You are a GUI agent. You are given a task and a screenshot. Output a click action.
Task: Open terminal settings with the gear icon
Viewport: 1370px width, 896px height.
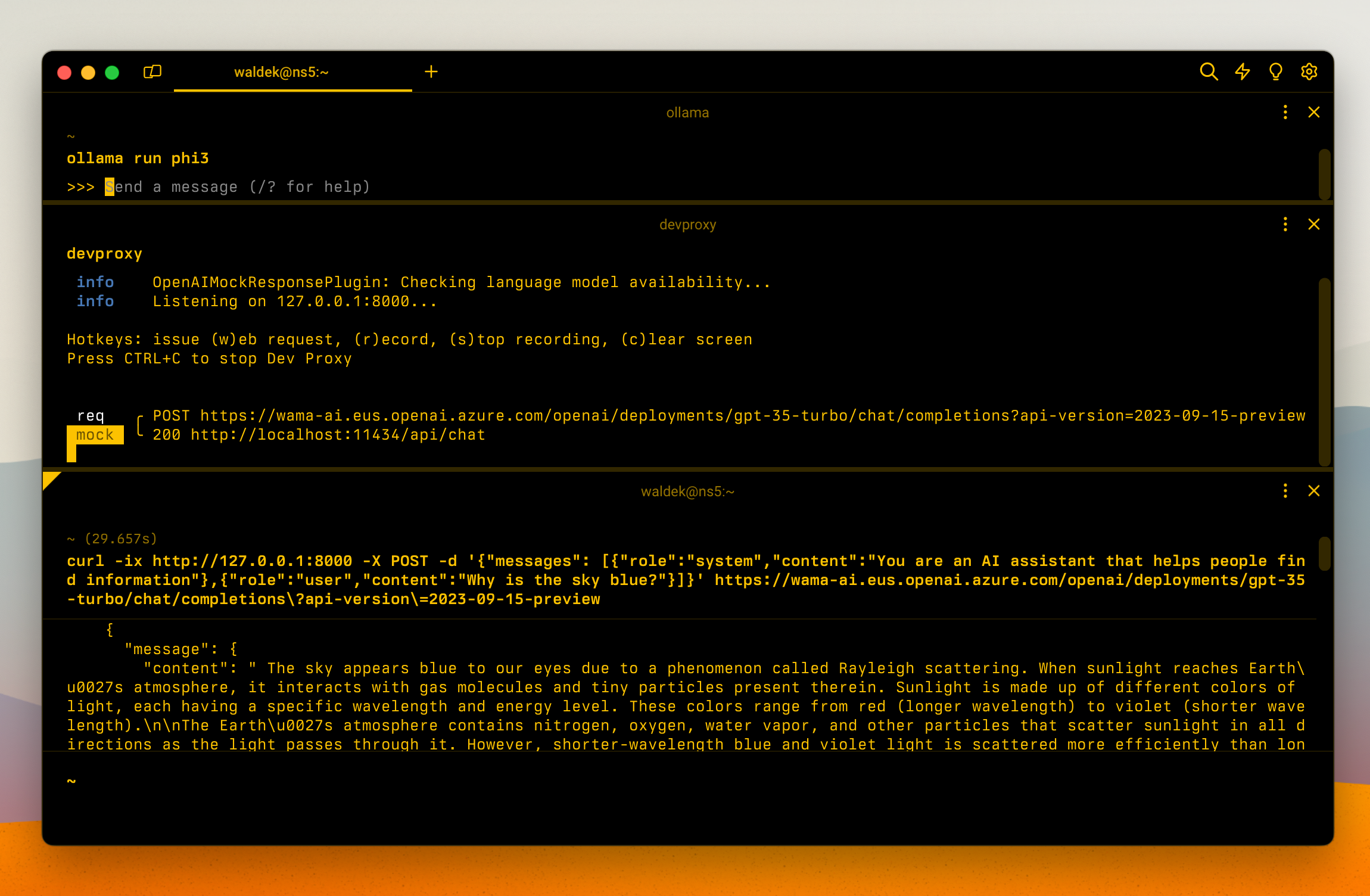[x=1309, y=71]
